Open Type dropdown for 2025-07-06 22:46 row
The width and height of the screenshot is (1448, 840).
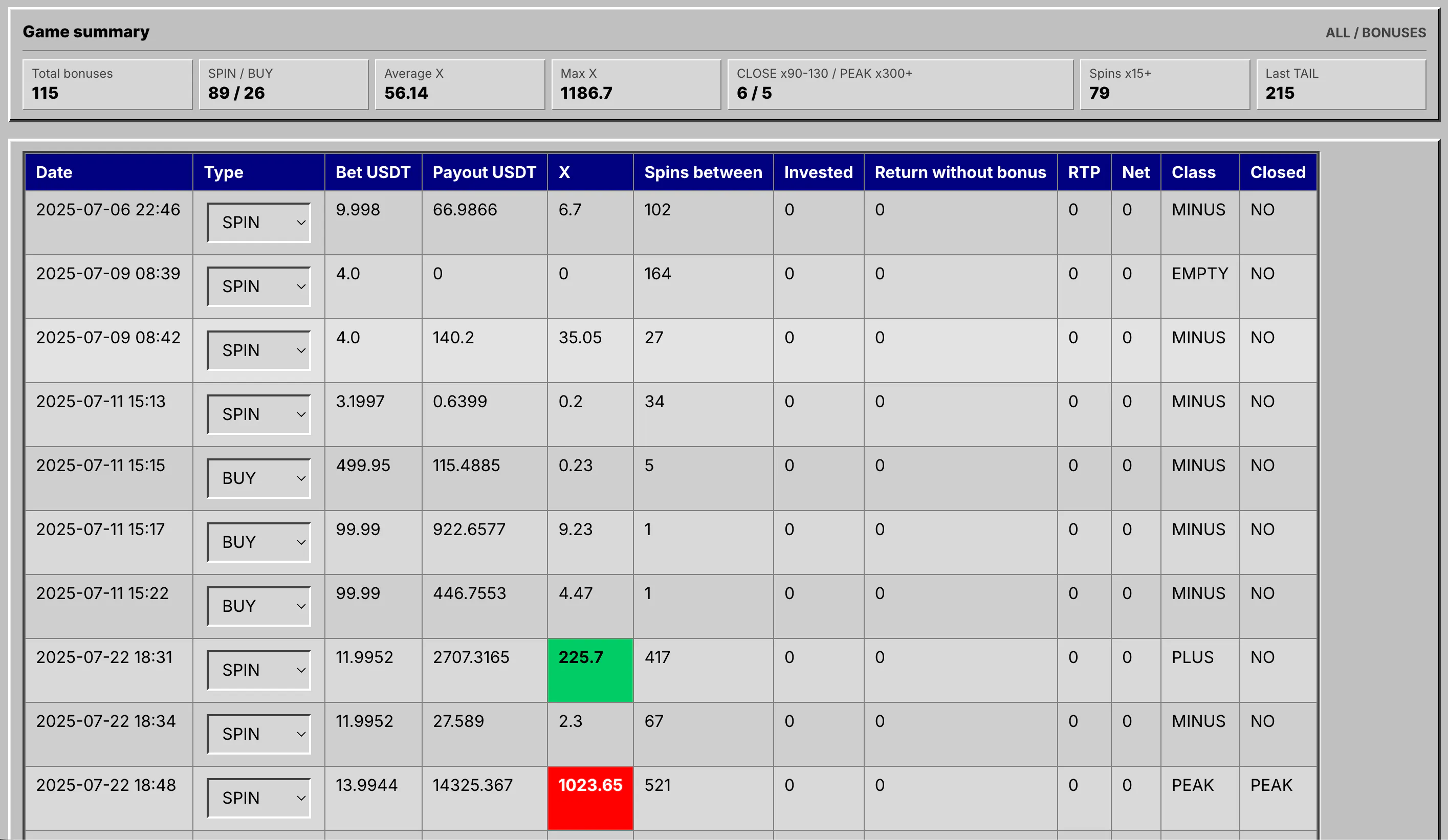(258, 223)
